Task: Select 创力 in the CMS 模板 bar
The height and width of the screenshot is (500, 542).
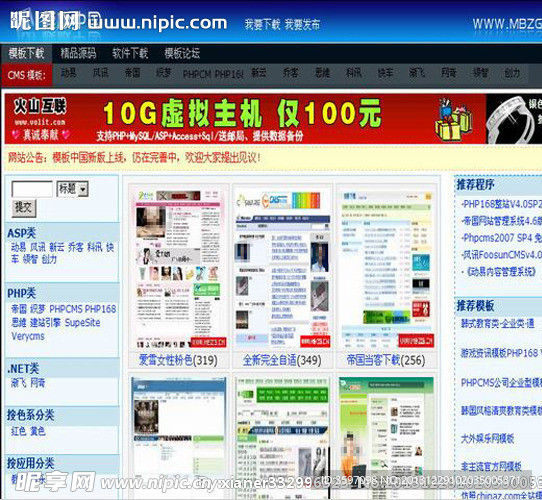Action: click(x=512, y=73)
